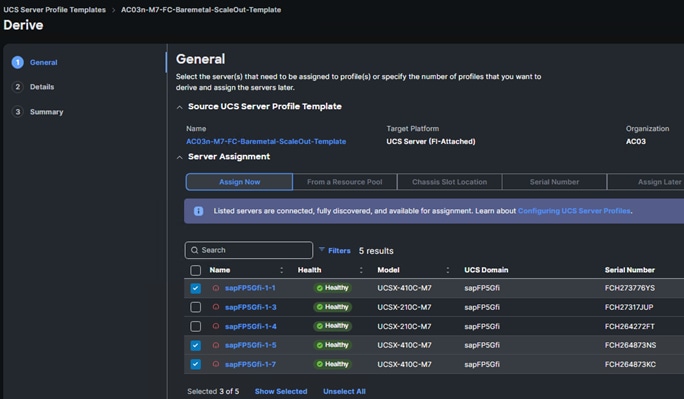Click step 1 circle for General
This screenshot has width=684, height=399.
tap(17, 62)
